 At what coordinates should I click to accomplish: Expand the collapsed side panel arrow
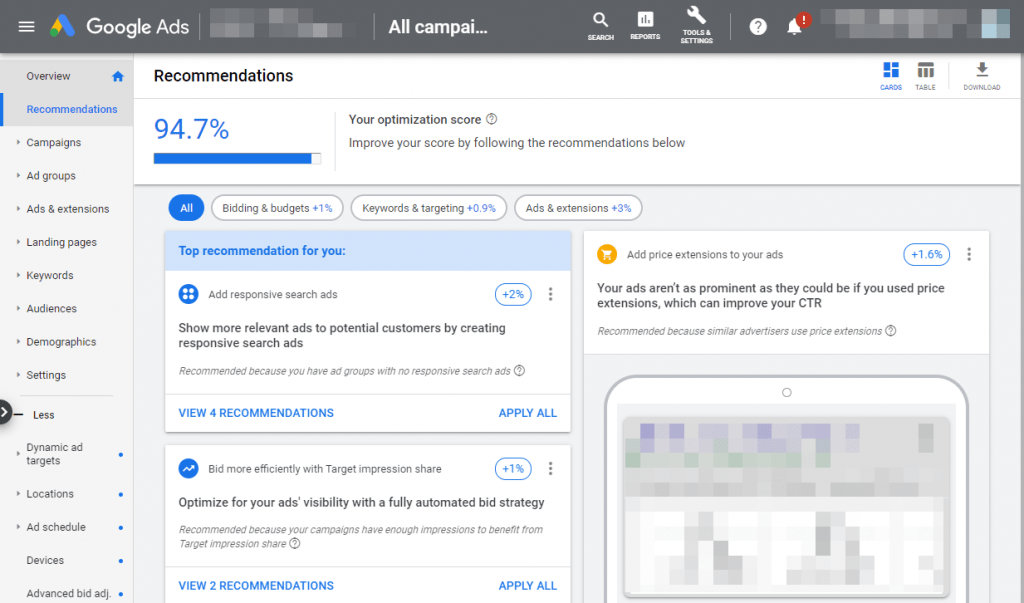5,412
